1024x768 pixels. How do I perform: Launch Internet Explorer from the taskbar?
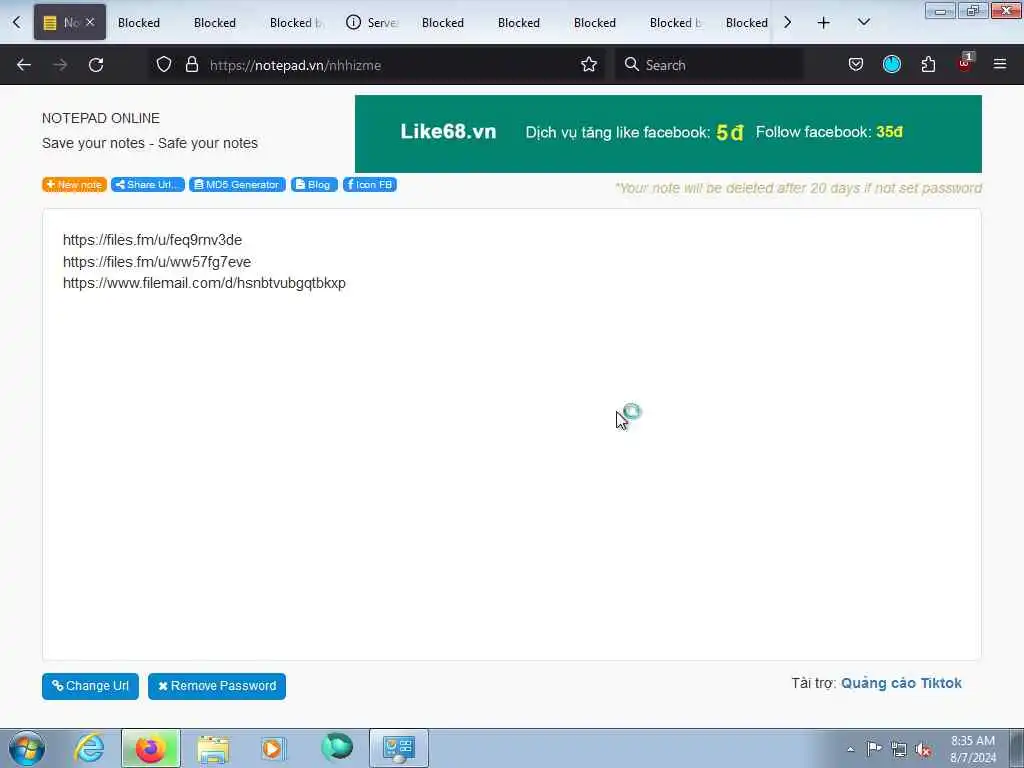point(89,748)
